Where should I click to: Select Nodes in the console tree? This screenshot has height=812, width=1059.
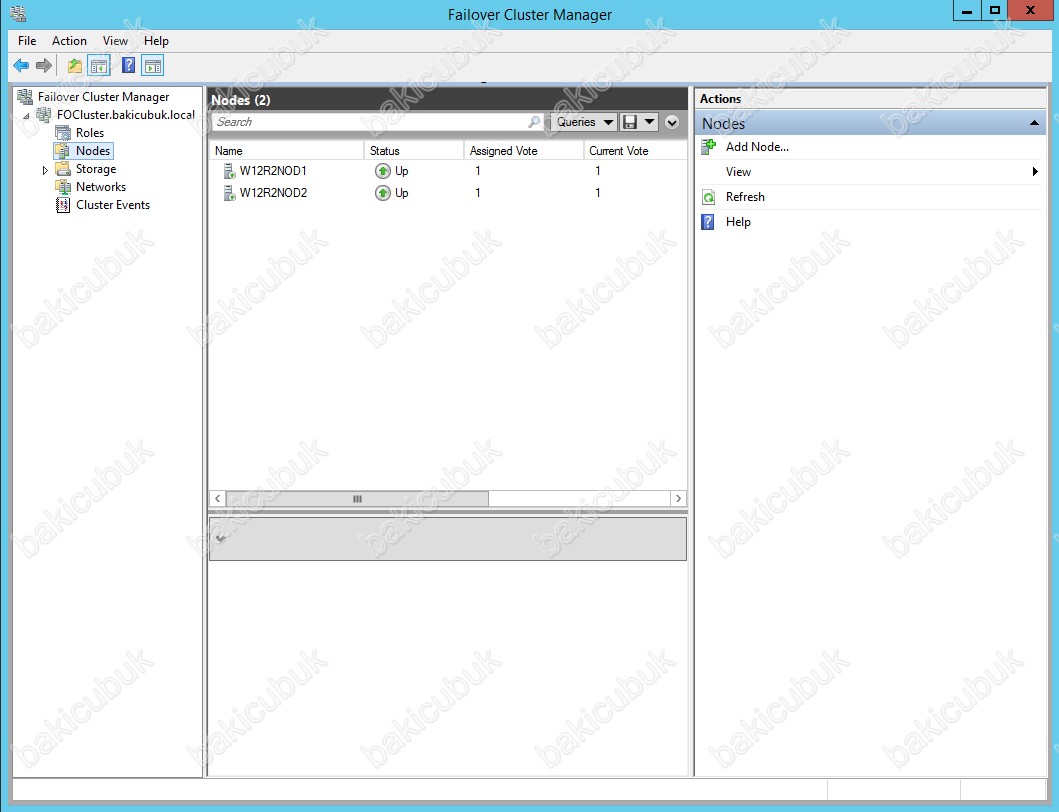[93, 151]
